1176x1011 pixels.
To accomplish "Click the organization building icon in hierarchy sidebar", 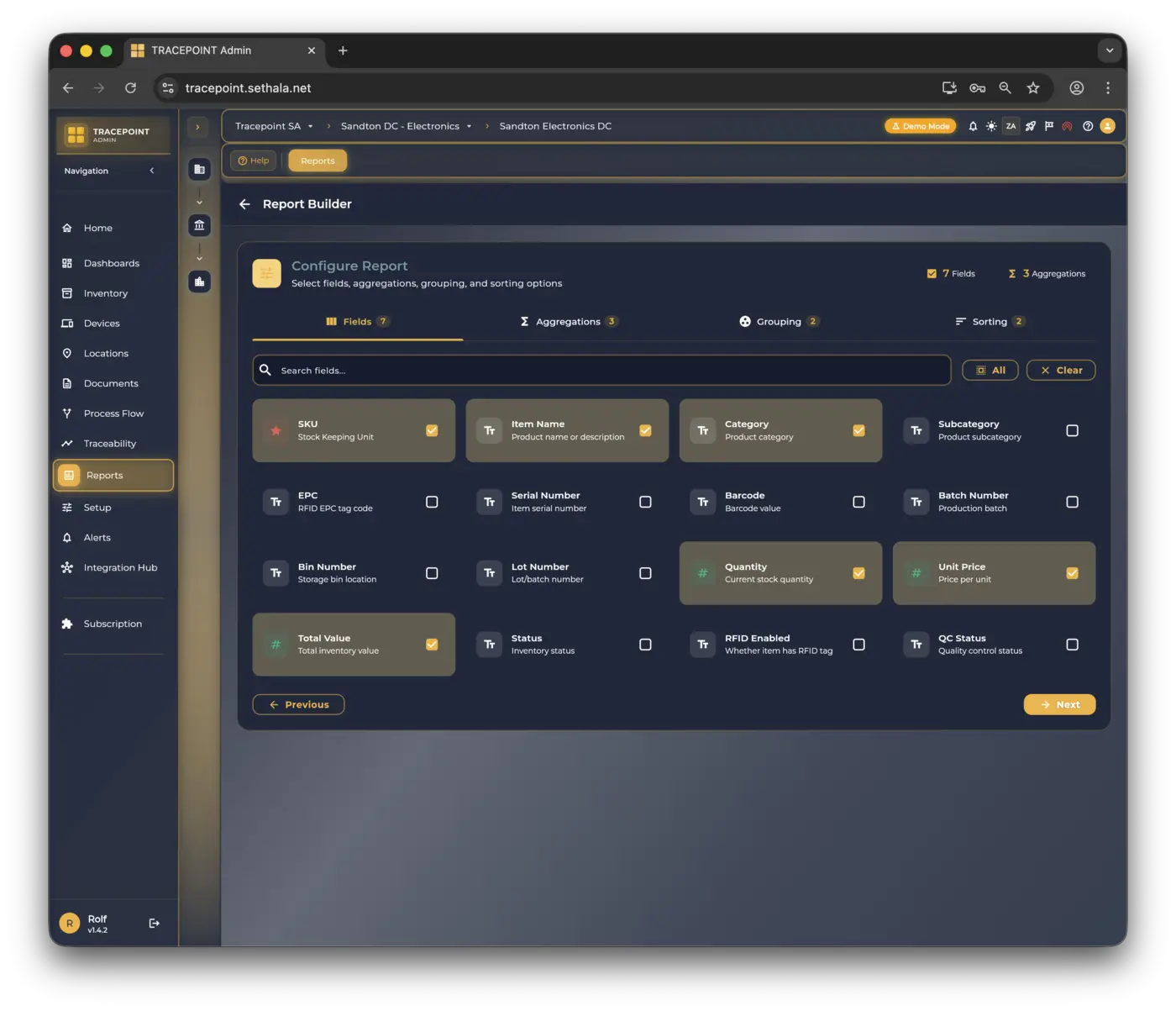I will 199,169.
